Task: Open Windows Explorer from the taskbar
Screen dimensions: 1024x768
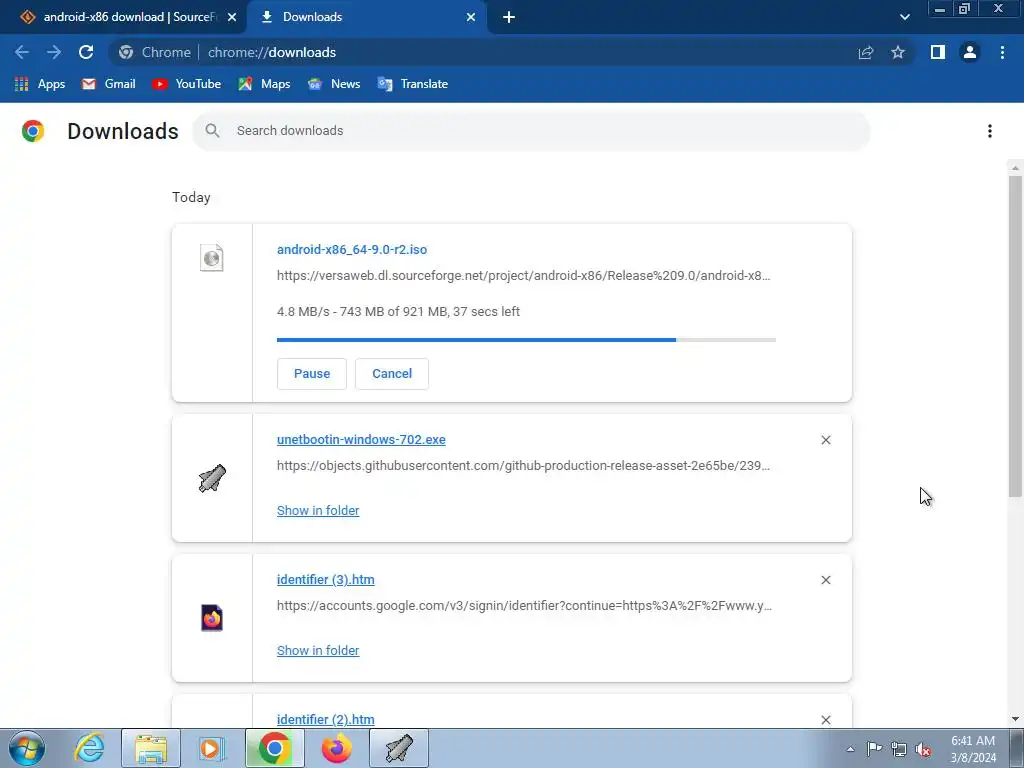Action: point(151,748)
